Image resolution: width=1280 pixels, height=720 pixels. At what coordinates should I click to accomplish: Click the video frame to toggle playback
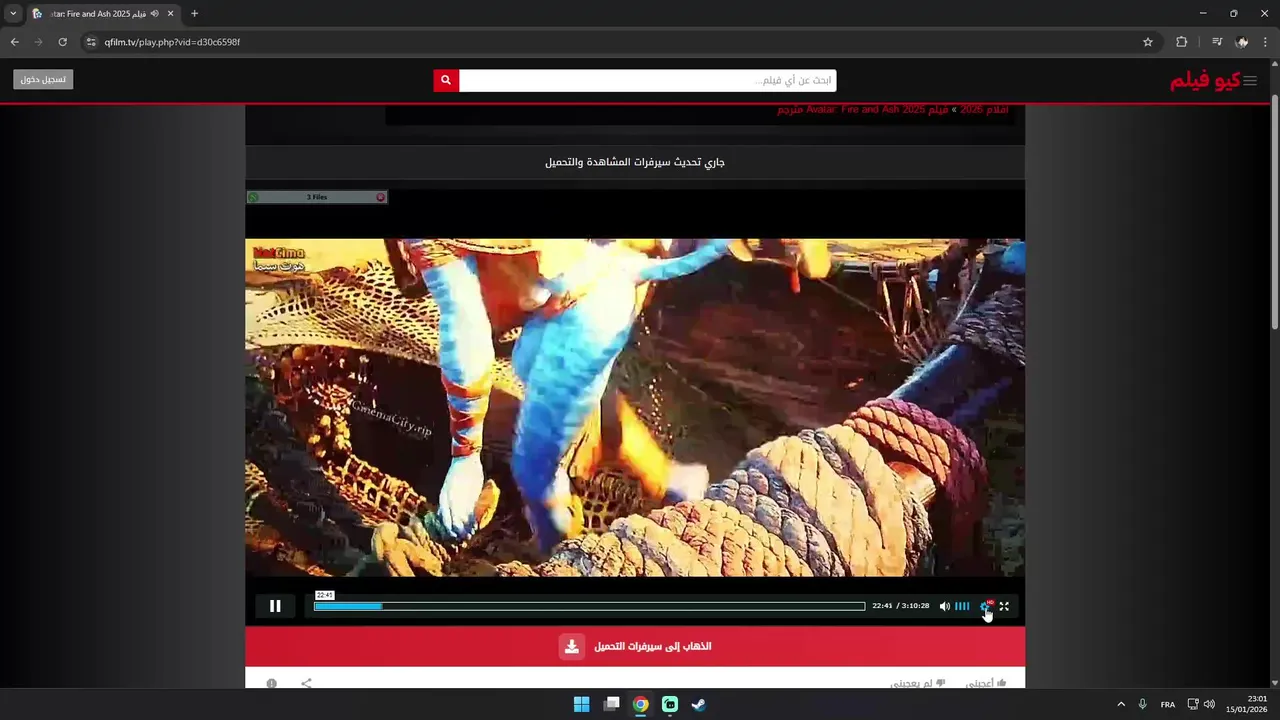coord(635,407)
